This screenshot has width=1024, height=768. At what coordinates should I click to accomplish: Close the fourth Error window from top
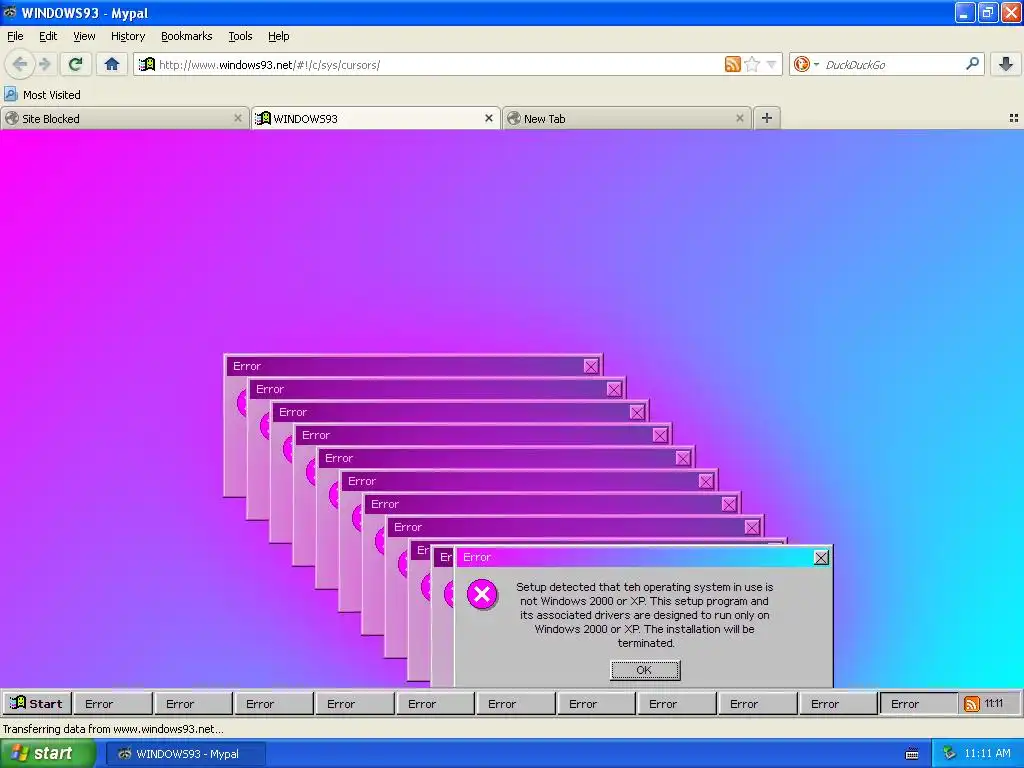pos(660,435)
